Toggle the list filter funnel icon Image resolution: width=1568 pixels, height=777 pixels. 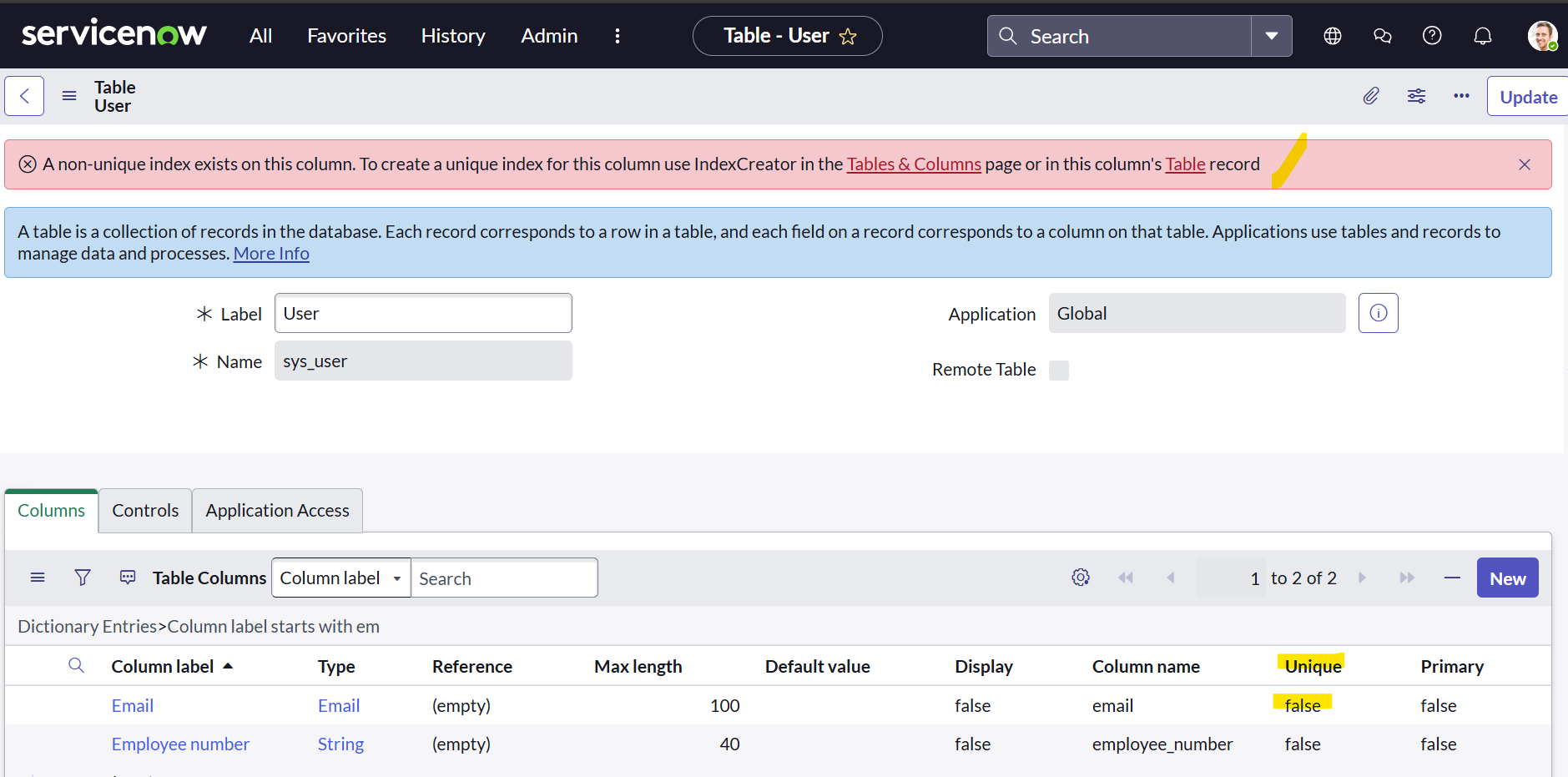point(83,578)
